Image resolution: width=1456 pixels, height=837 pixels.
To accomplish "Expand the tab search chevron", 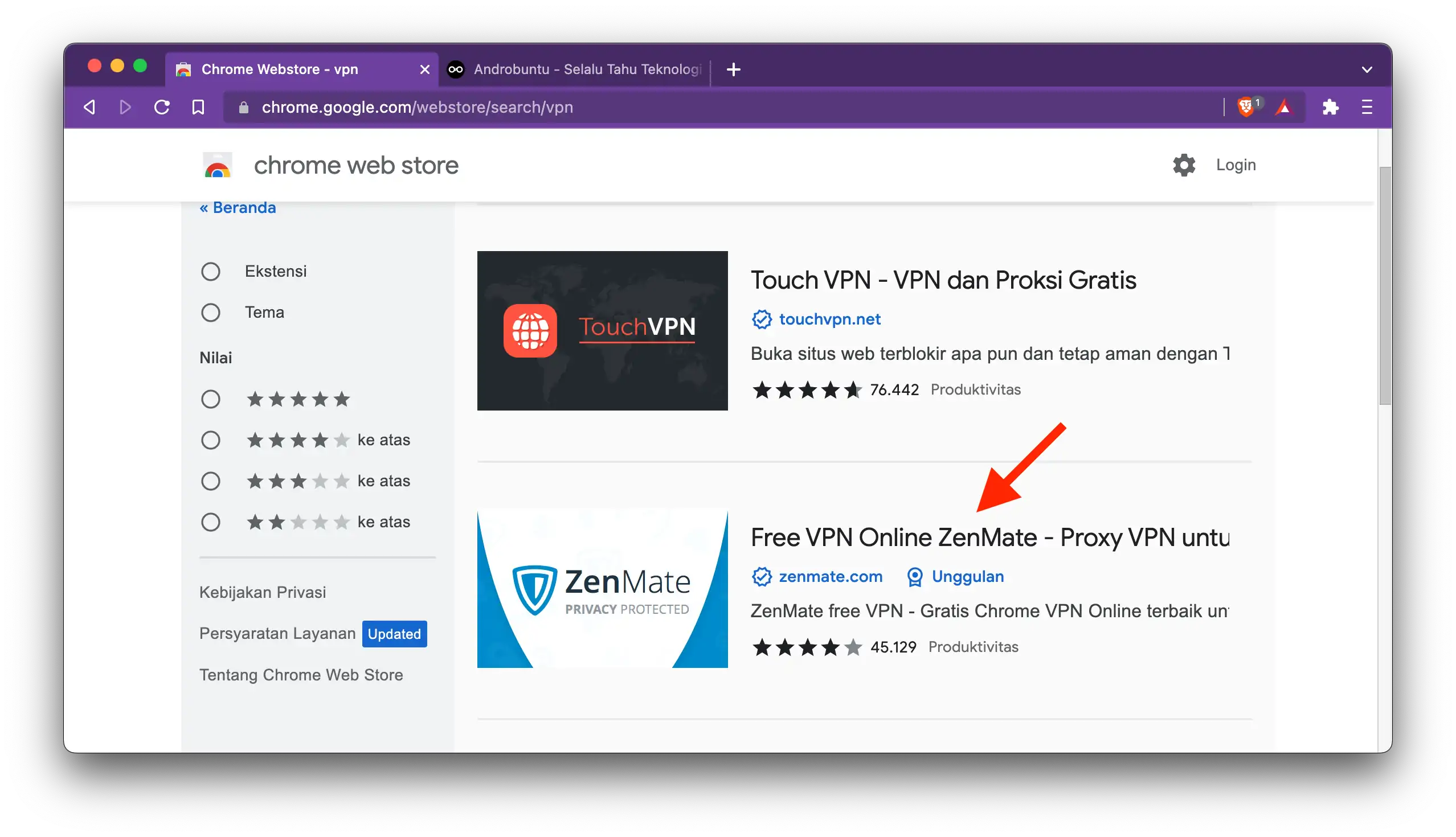I will pyautogui.click(x=1367, y=69).
